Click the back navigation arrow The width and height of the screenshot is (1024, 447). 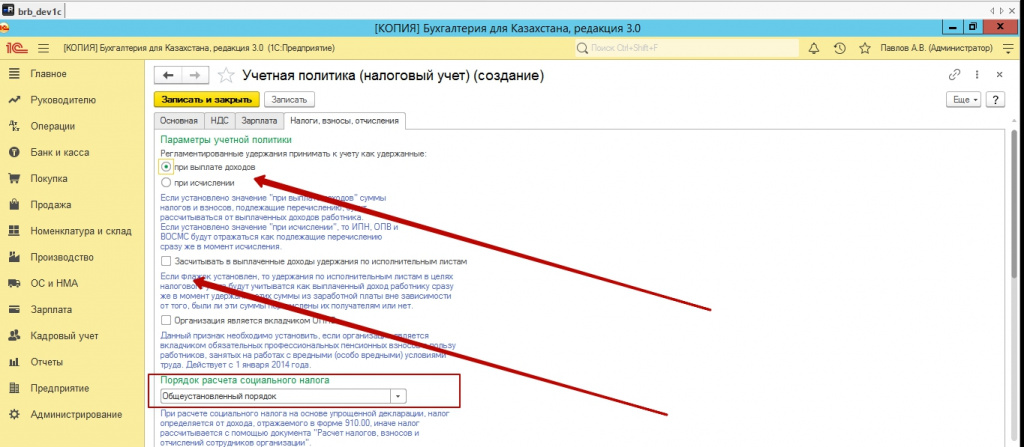coord(168,75)
